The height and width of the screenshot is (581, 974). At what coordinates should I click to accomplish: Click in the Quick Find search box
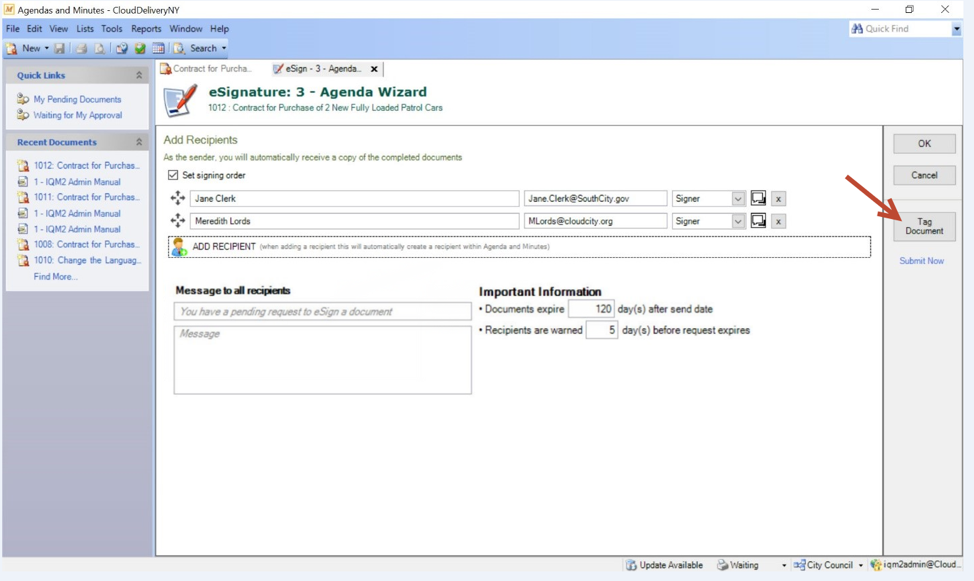point(901,29)
